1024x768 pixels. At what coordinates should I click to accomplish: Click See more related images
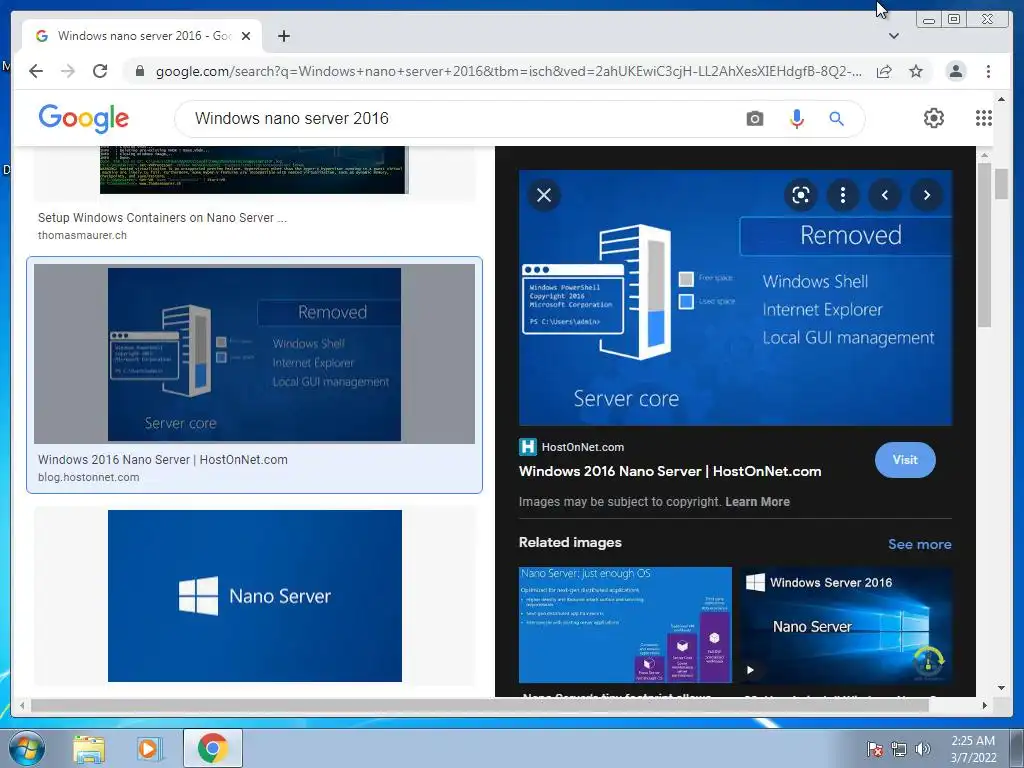[920, 544]
